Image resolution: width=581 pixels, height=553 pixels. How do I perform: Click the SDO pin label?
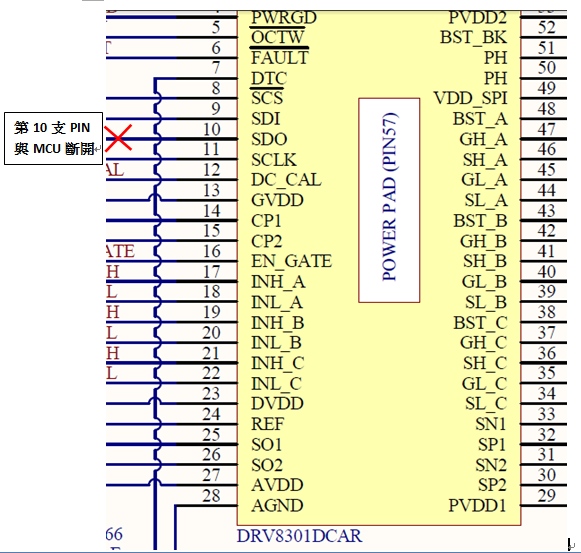[x=269, y=139]
